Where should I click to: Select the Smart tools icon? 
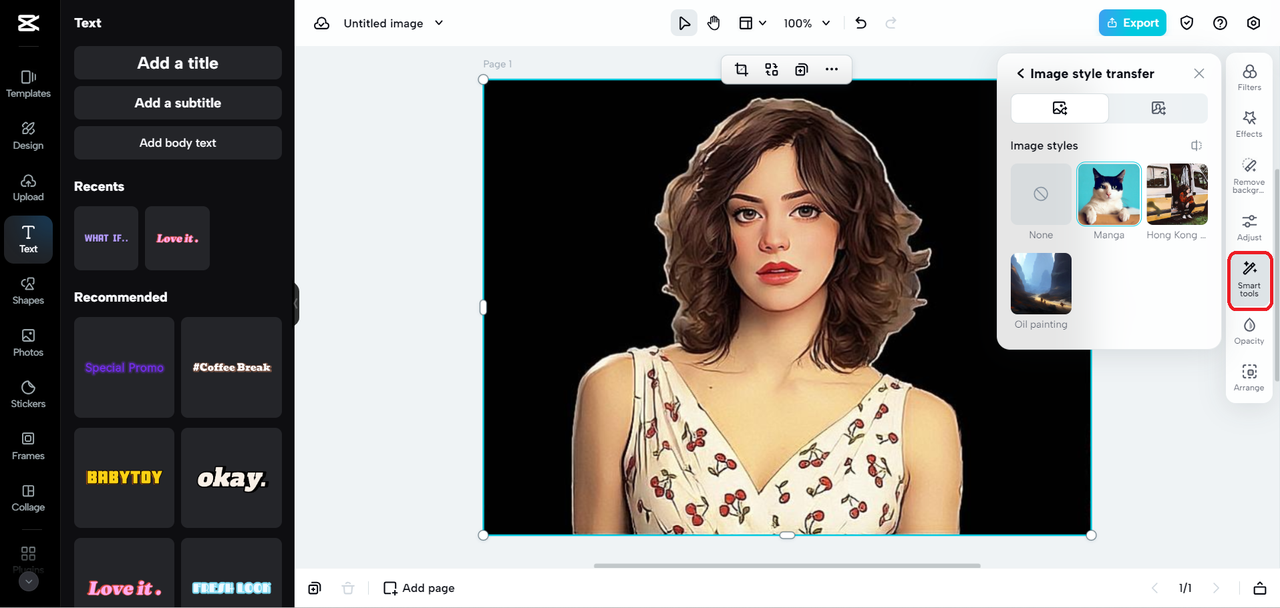1248,275
